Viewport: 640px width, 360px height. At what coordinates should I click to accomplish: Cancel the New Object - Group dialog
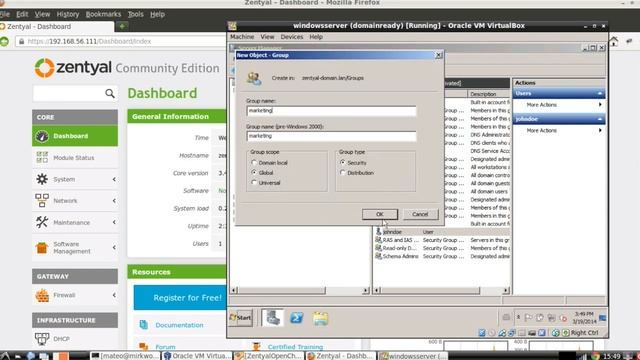pos(420,214)
